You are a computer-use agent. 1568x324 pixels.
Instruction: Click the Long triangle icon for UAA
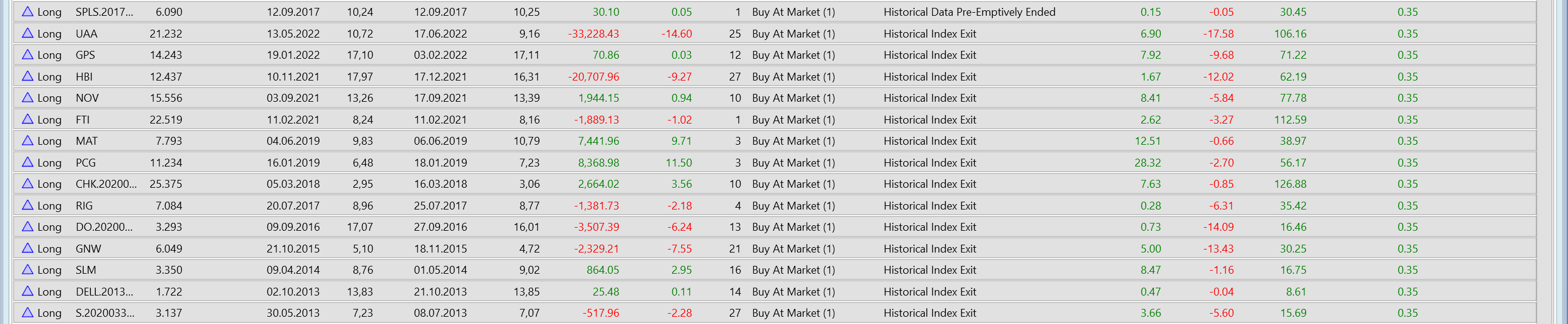pos(27,33)
